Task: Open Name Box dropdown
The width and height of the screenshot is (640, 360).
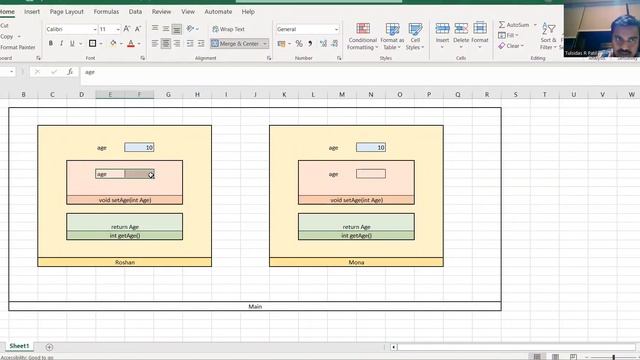Action: 11,72
